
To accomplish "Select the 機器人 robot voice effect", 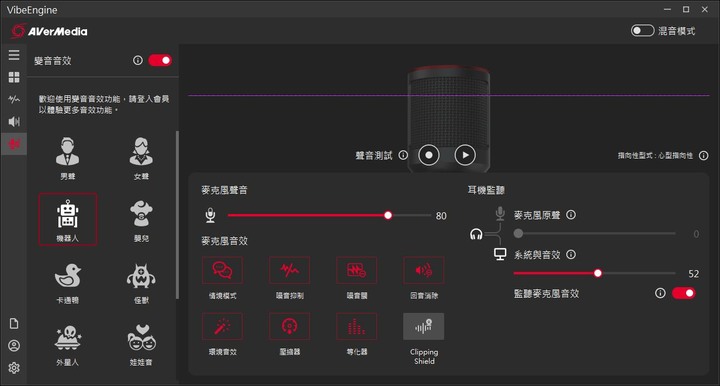I will [68, 219].
